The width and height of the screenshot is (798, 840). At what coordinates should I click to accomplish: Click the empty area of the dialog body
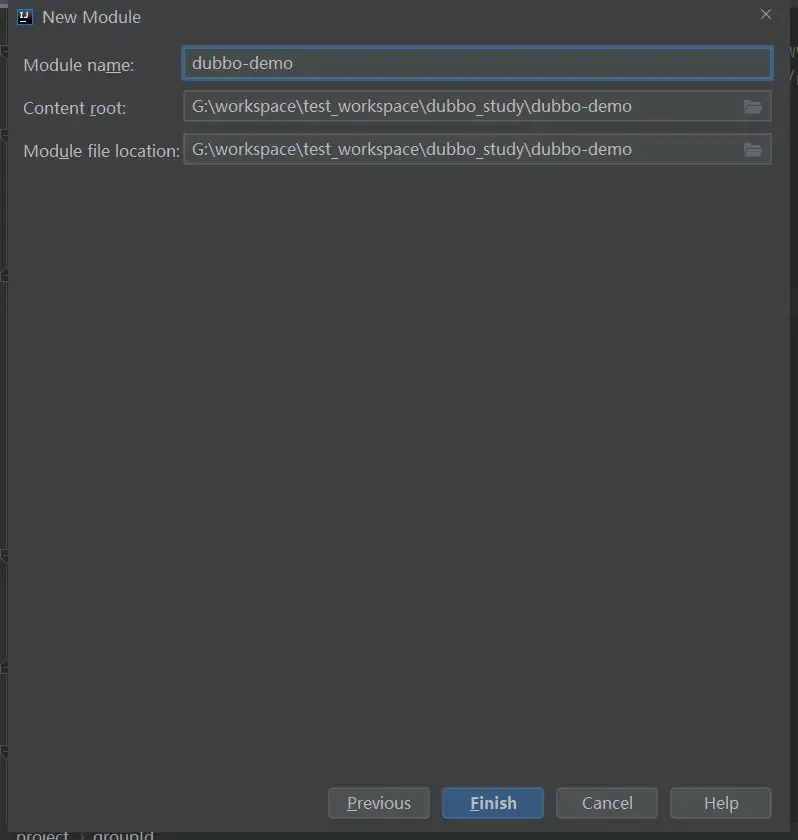(x=400, y=450)
